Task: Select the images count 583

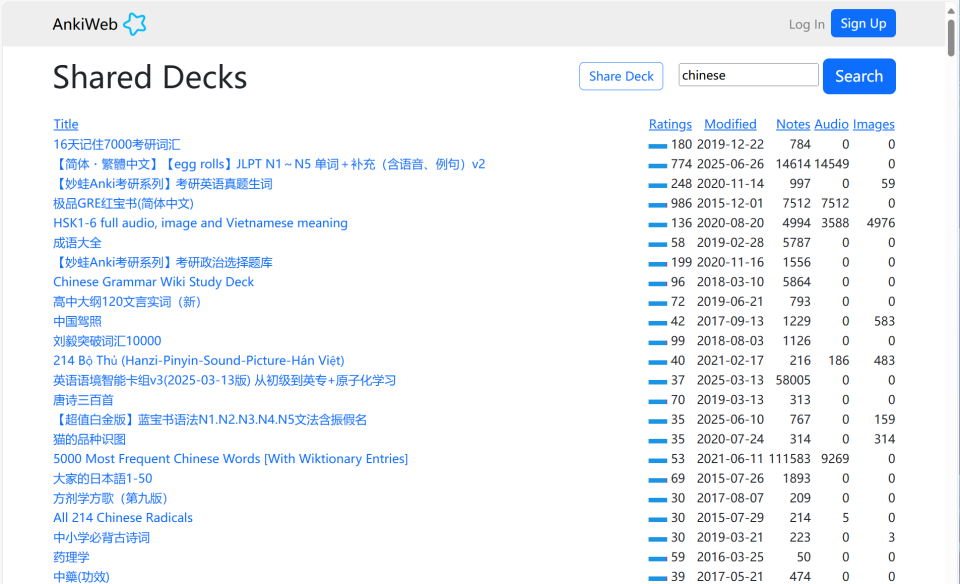Action: coord(884,321)
